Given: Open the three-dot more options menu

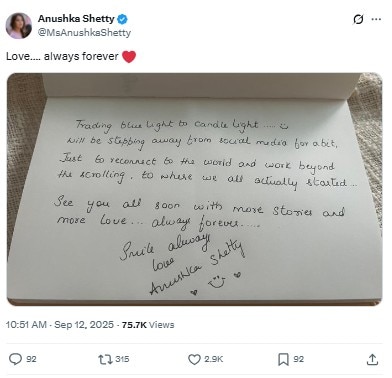Looking at the screenshot, I should [x=376, y=19].
